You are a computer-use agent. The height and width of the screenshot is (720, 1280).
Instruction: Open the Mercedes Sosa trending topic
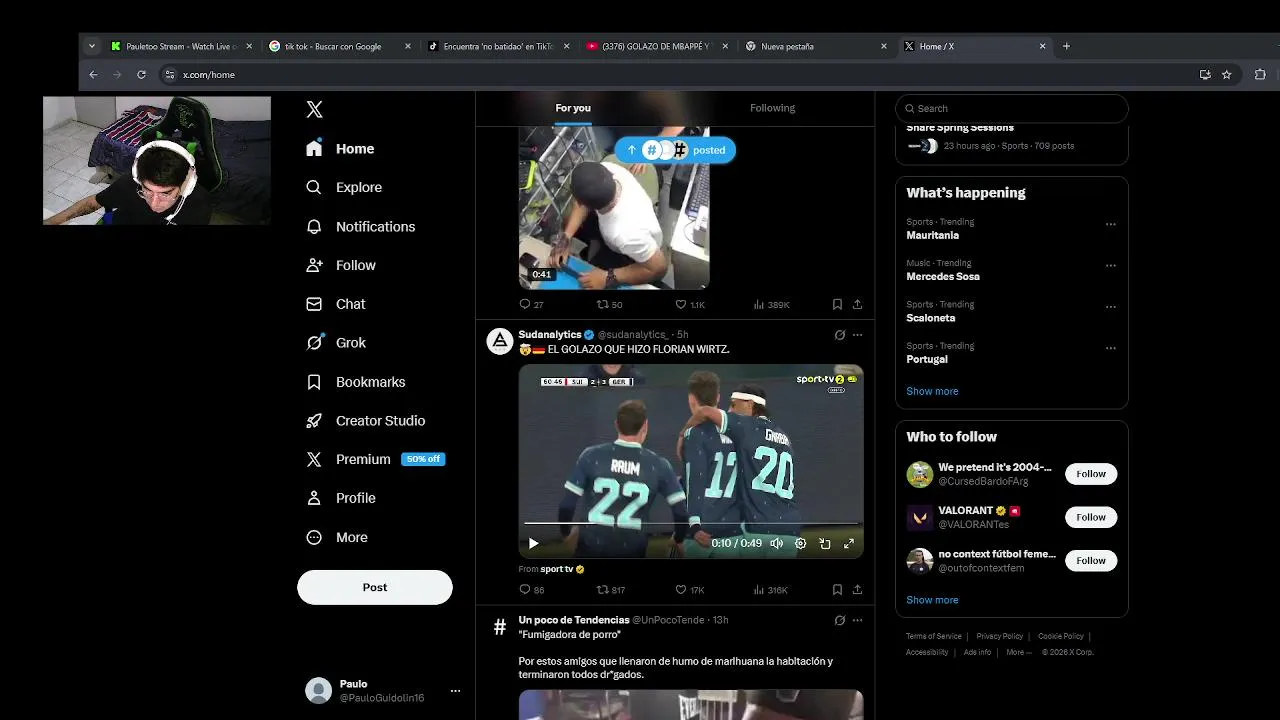coord(943,276)
